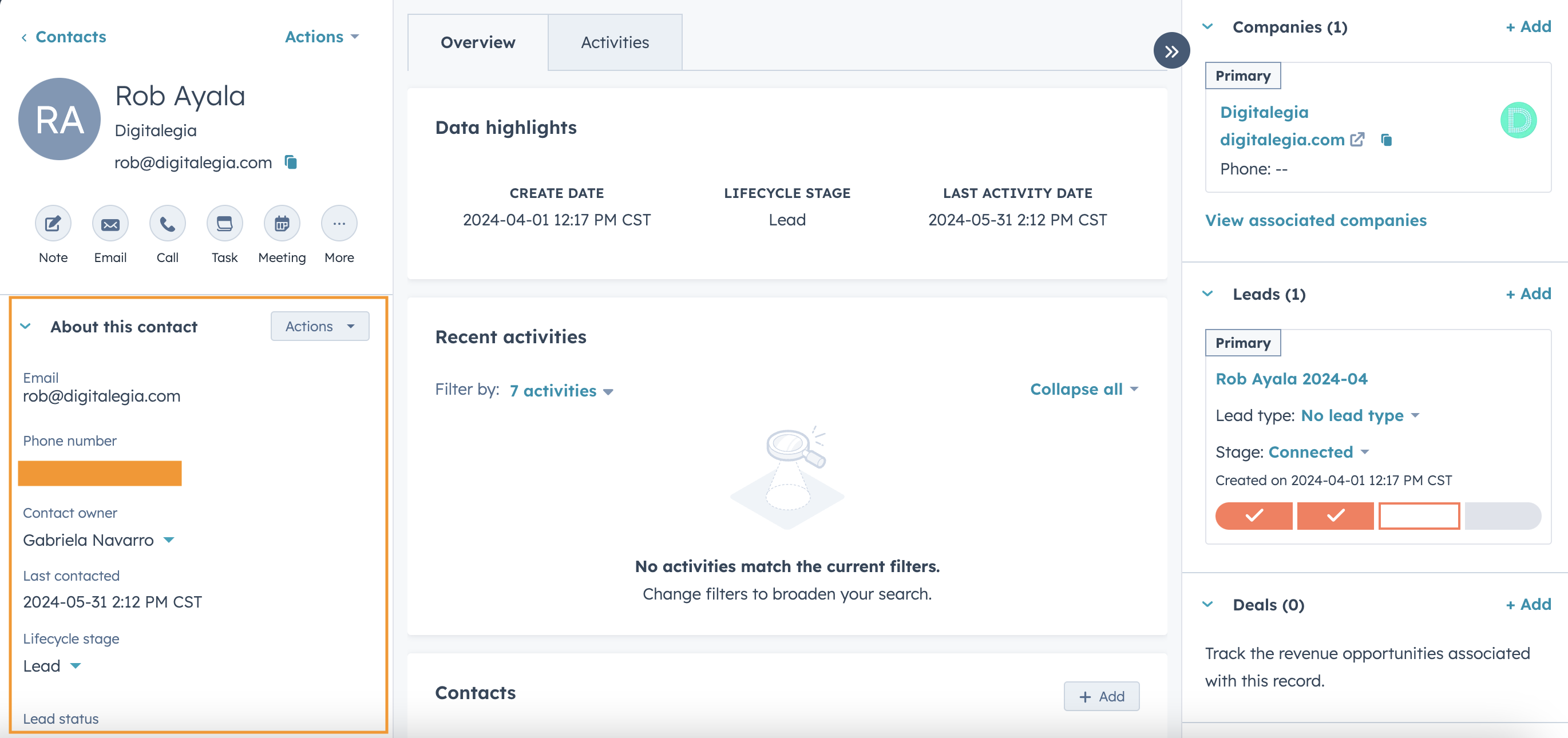The height and width of the screenshot is (738, 1568).
Task: Open the 7 activities filter dropdown
Action: [561, 391]
